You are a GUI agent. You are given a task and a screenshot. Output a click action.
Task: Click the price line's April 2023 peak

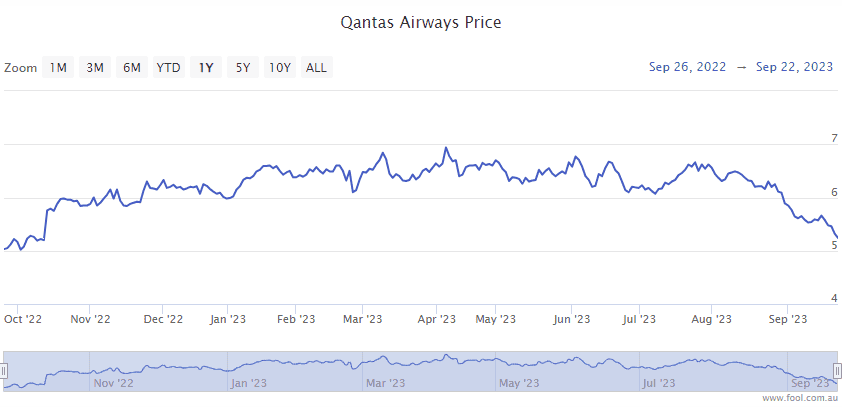coord(446,148)
